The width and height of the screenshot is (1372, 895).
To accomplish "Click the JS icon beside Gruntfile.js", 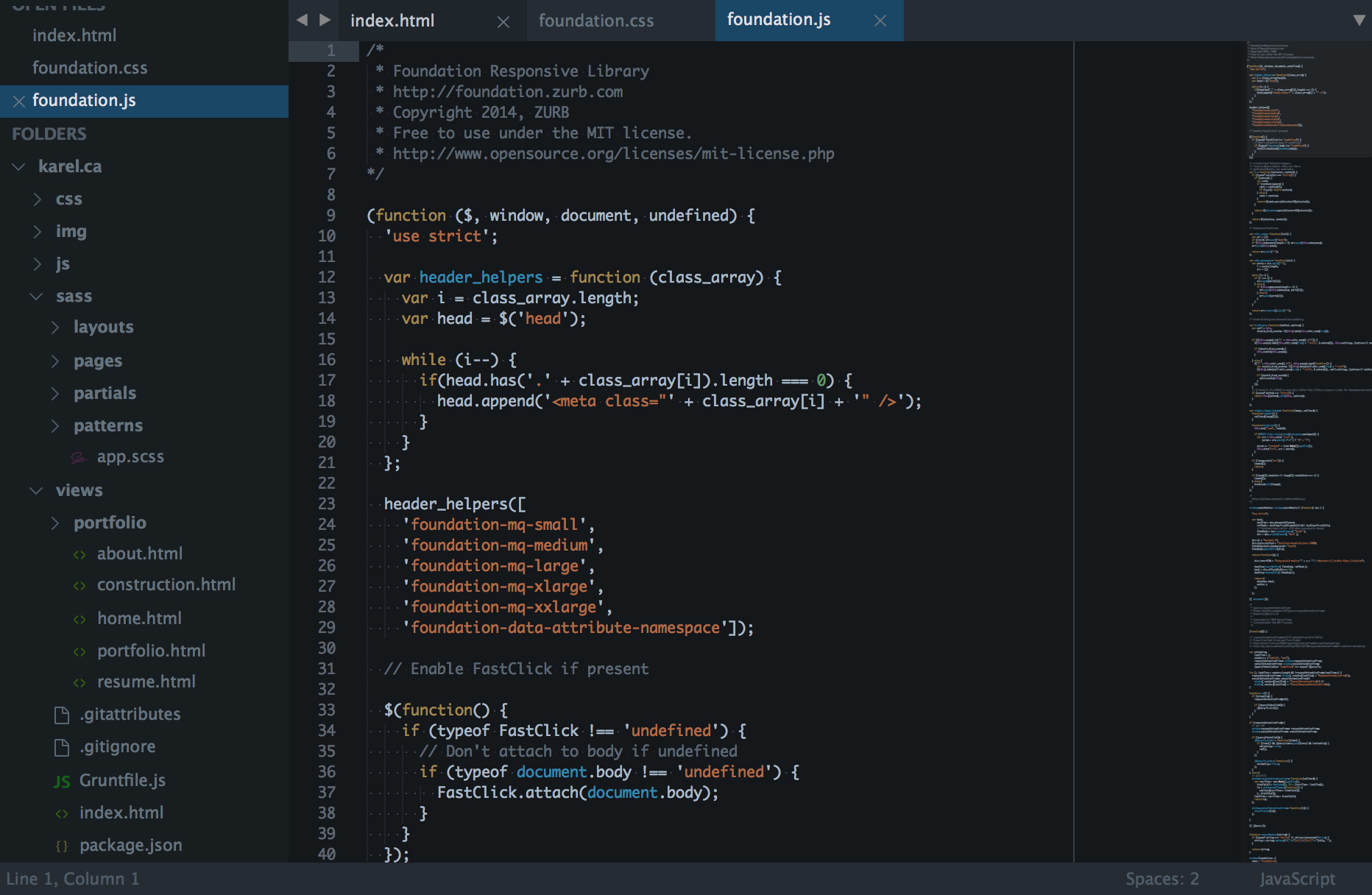I will point(62,781).
